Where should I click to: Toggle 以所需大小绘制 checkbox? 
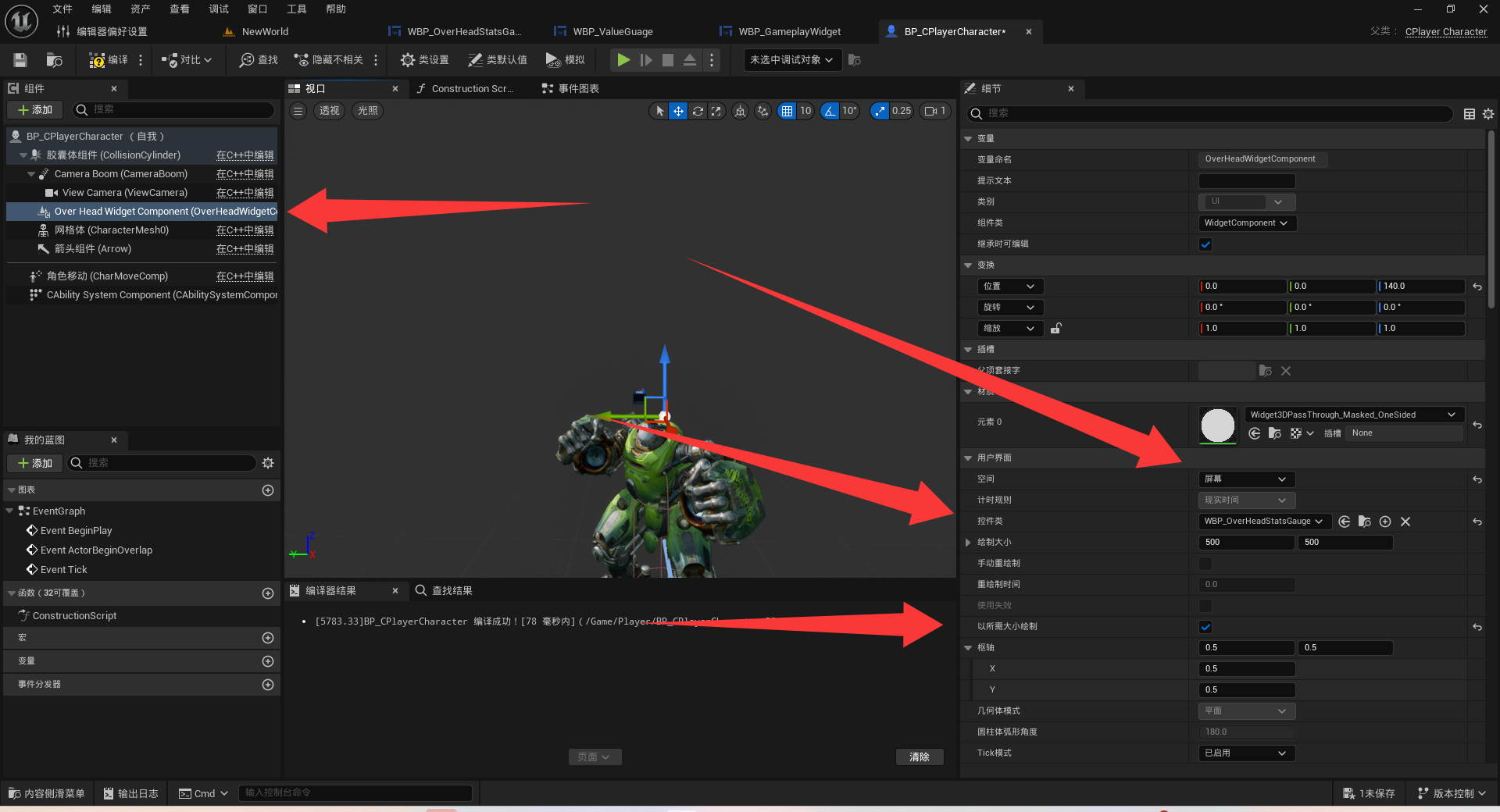click(1205, 627)
